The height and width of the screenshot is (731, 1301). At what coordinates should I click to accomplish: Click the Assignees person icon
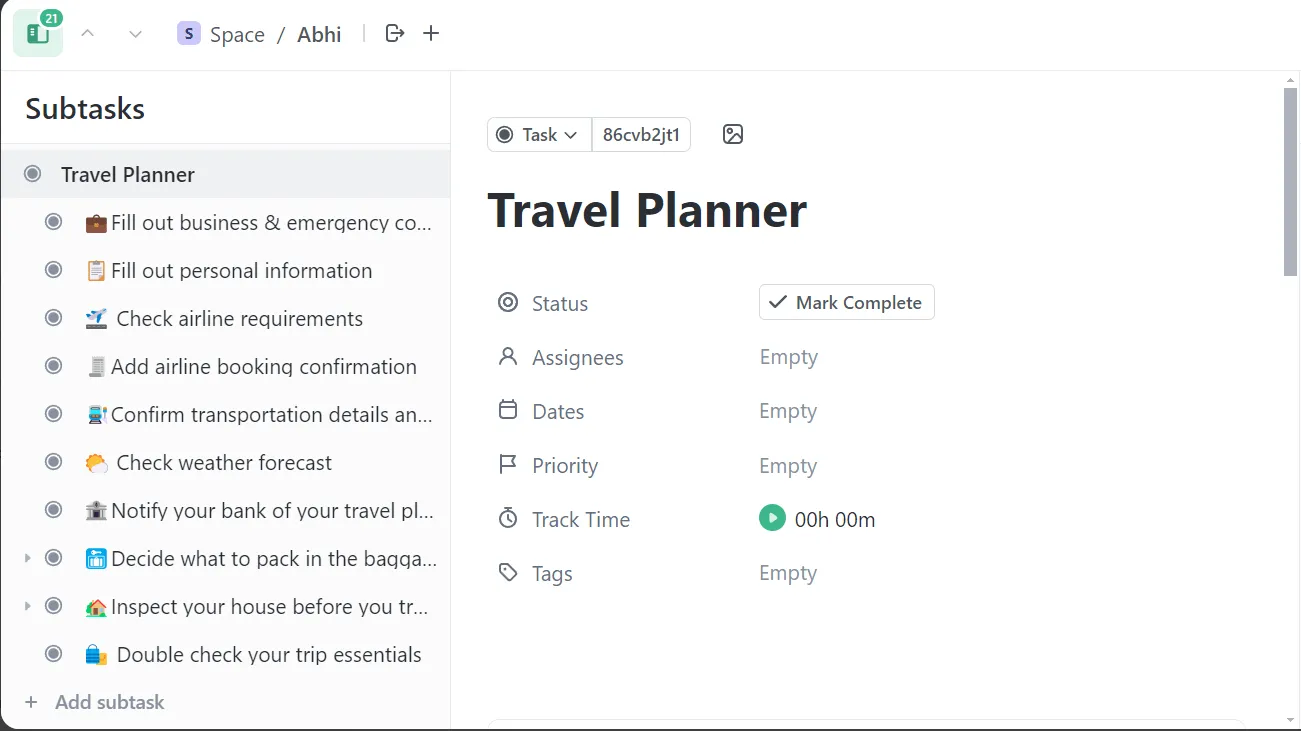coord(508,356)
